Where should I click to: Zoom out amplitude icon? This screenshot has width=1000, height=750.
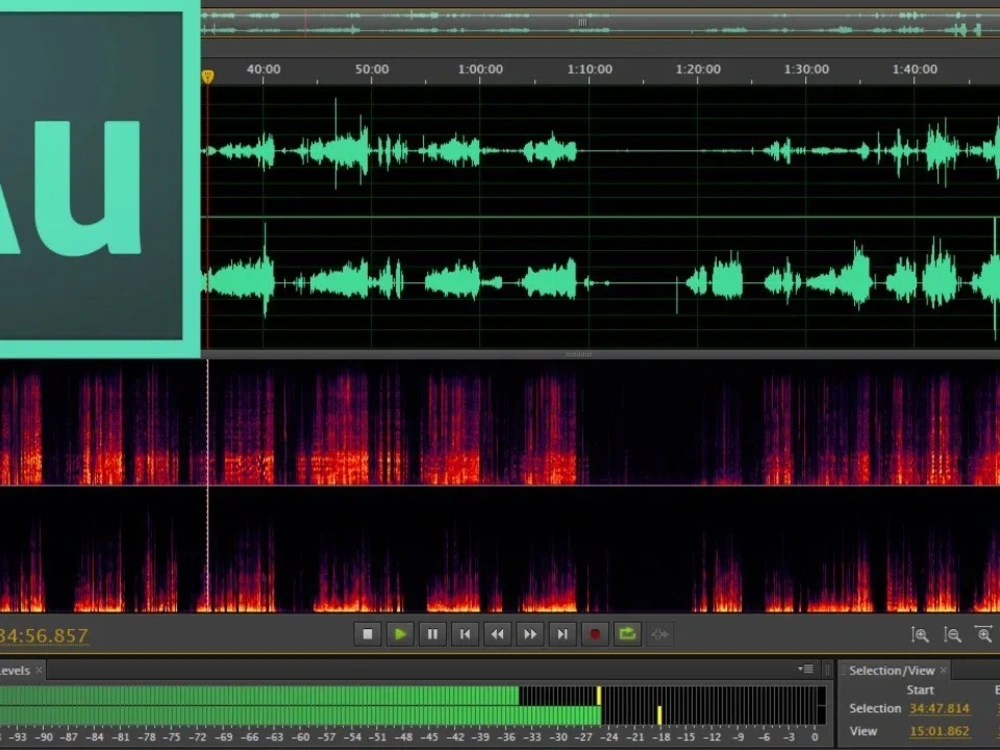[952, 635]
